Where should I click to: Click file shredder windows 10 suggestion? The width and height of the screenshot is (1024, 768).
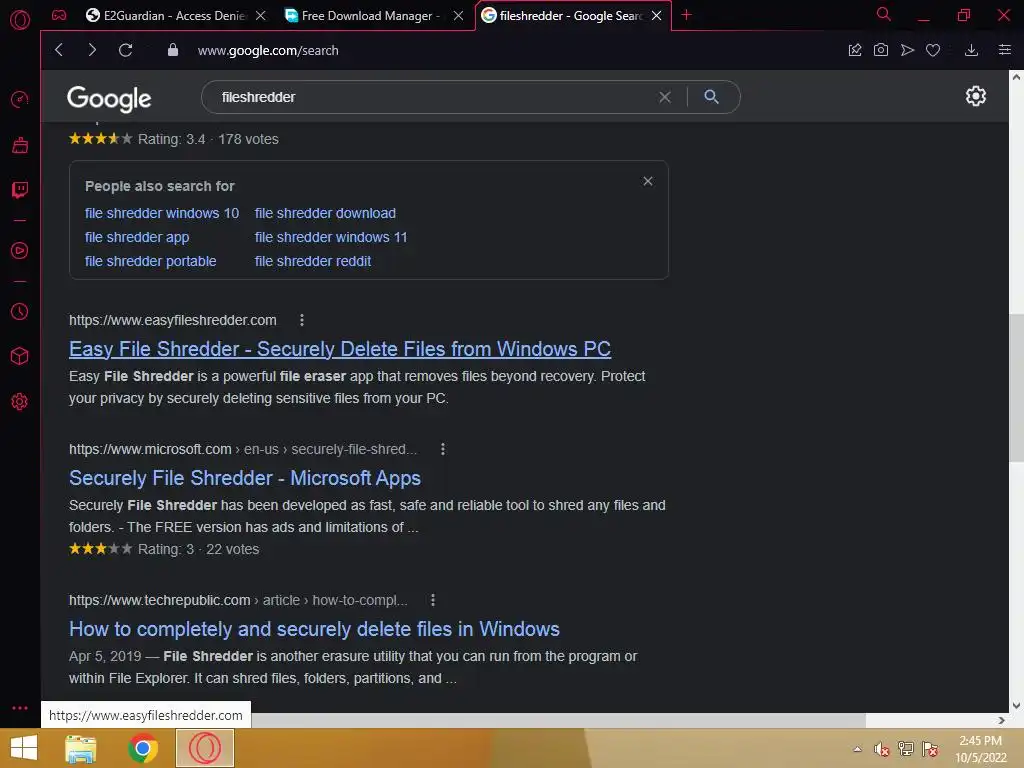(x=162, y=213)
